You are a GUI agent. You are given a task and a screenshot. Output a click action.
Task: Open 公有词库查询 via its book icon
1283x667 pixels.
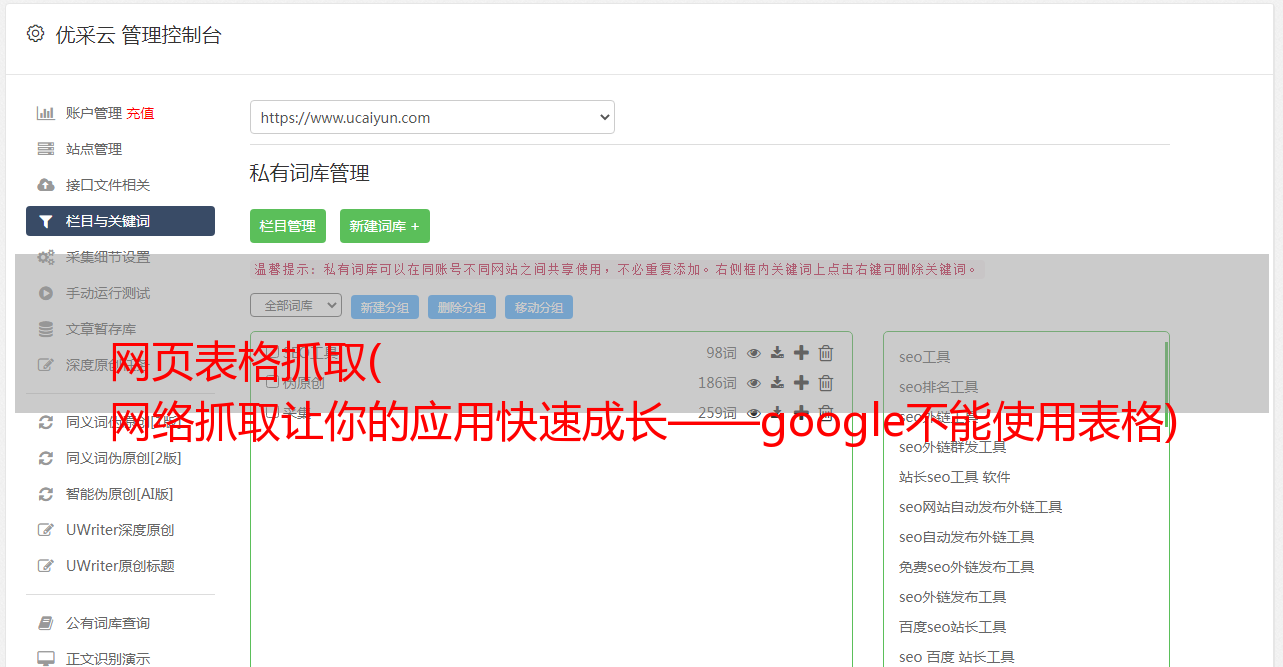(45, 623)
